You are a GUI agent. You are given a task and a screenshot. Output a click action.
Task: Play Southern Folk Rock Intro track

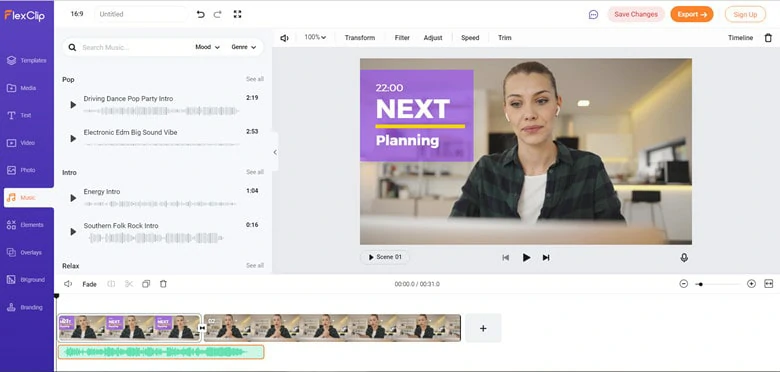pos(73,232)
